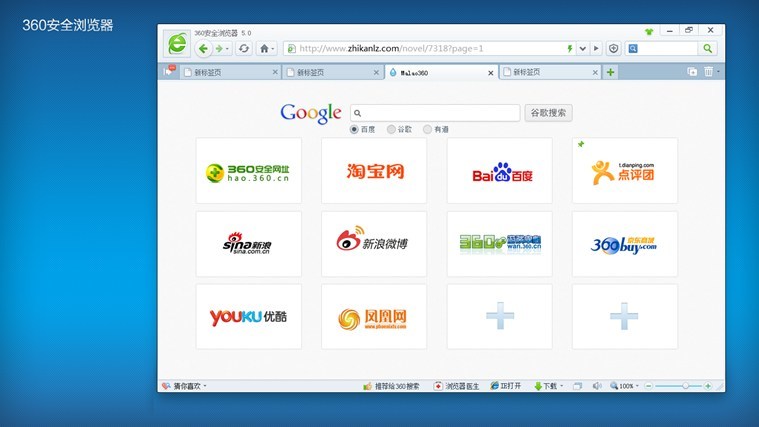759x427 pixels.
Task: Select the 有道 radio button
Action: click(x=427, y=129)
